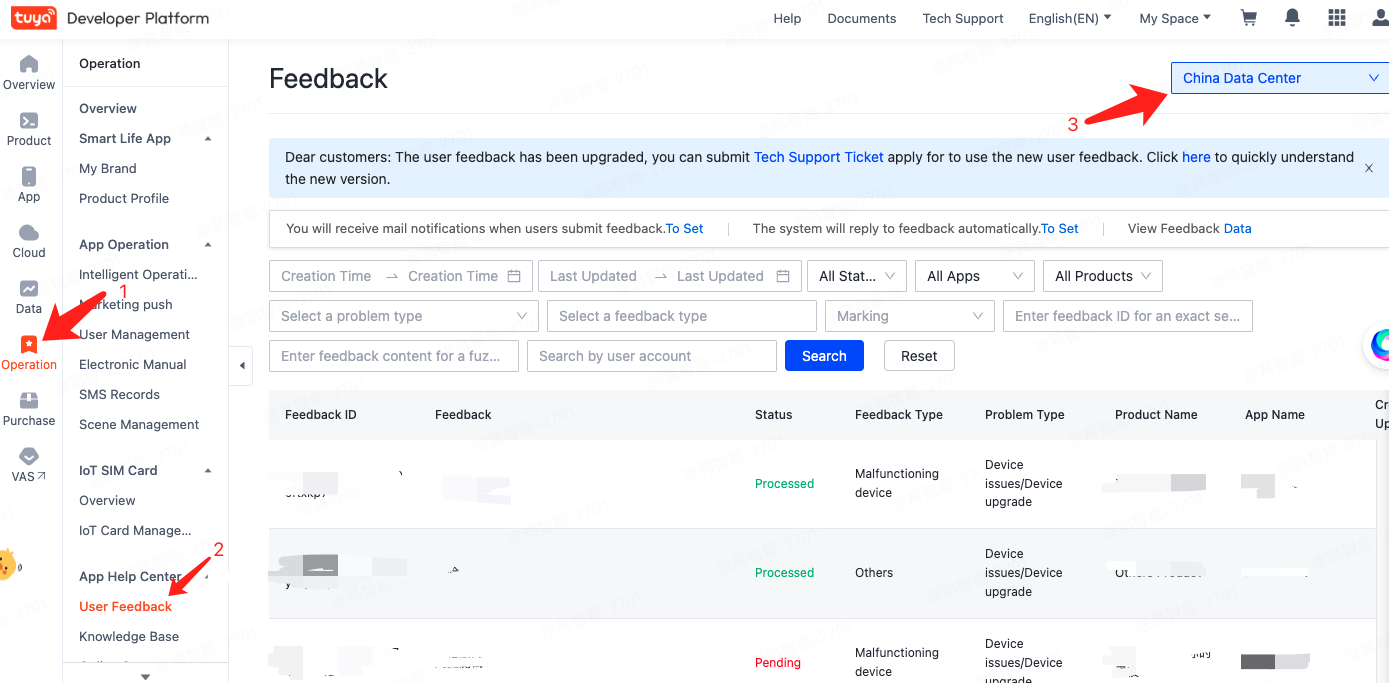The width and height of the screenshot is (1389, 683).
Task: Open the All Apps filter dropdown
Action: point(975,276)
